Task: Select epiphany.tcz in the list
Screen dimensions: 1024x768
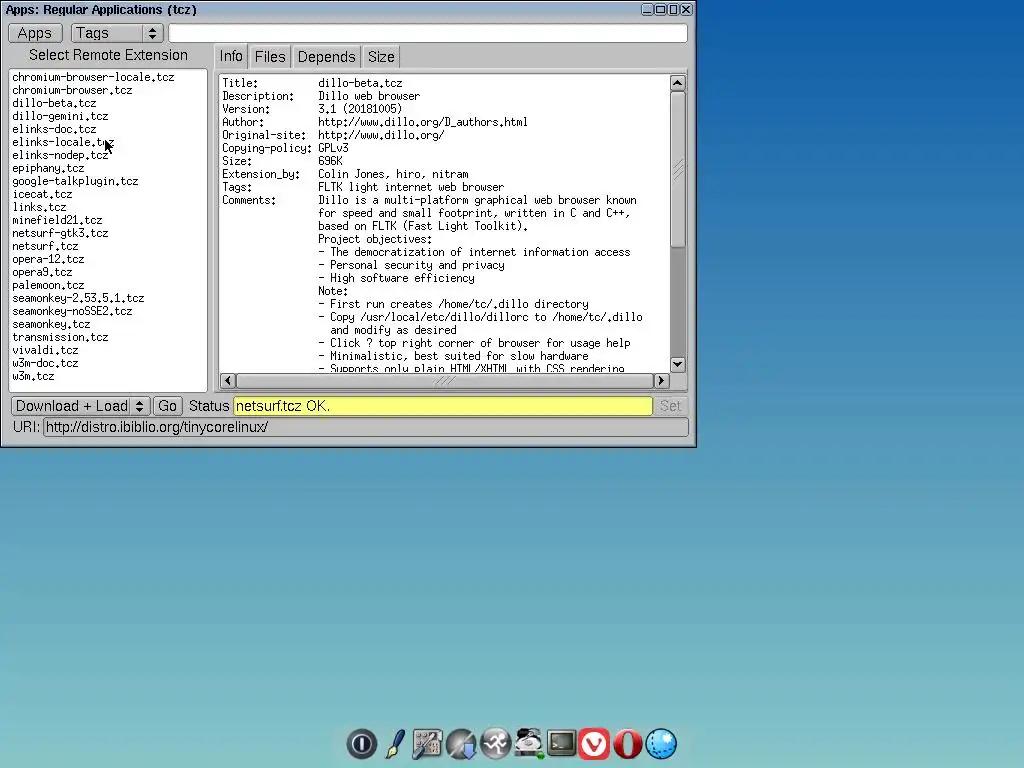Action: [x=108, y=168]
